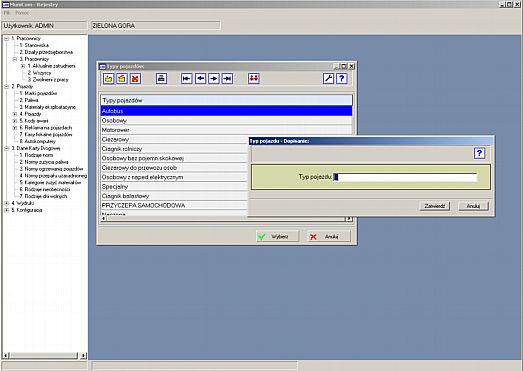This screenshot has height=371, width=523.
Task: Select 2. Paliwa in the tree
Action: [x=29, y=100]
